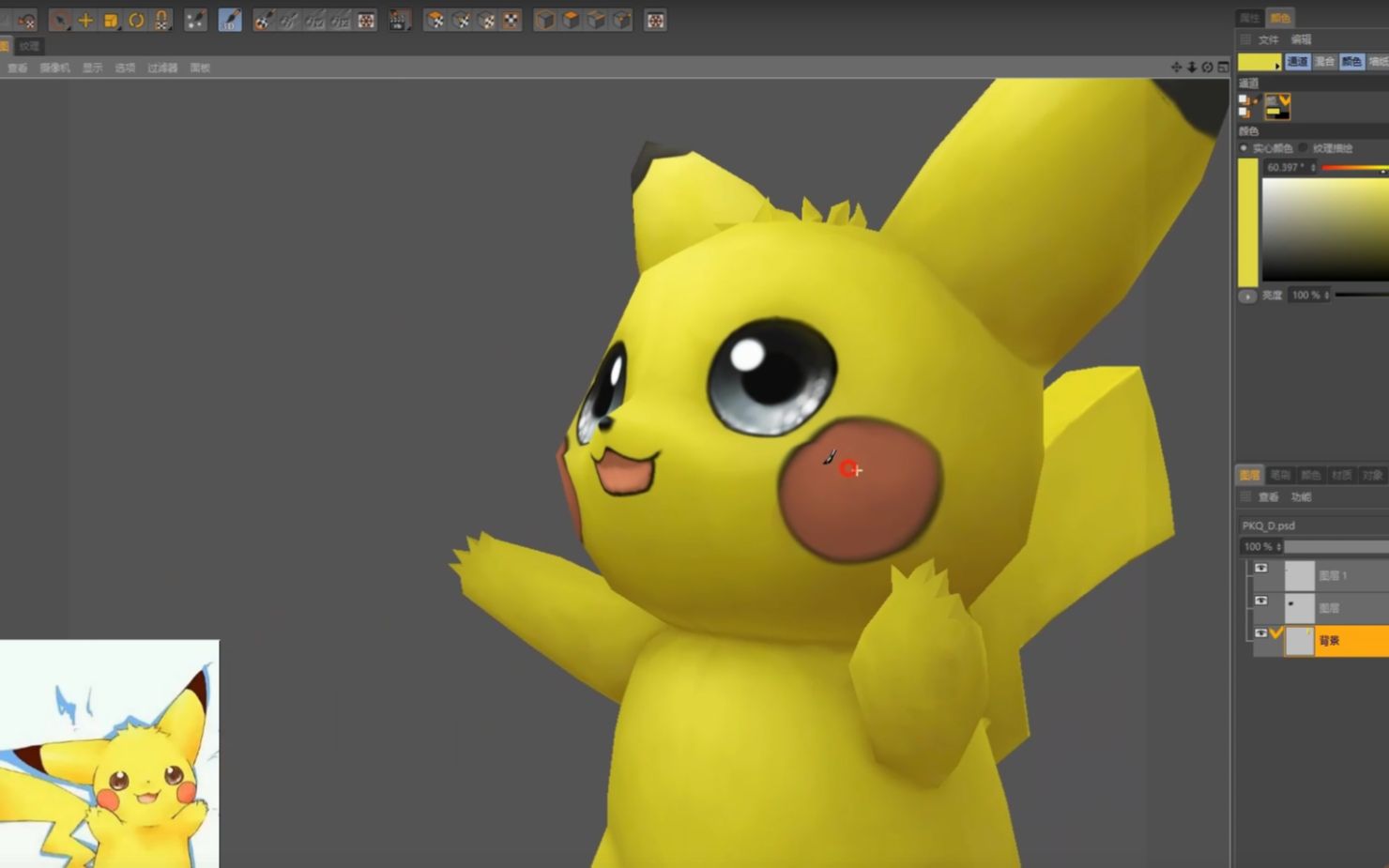Select the 纹理描绘 radio button
This screenshot has width=1389, height=868.
[1304, 148]
